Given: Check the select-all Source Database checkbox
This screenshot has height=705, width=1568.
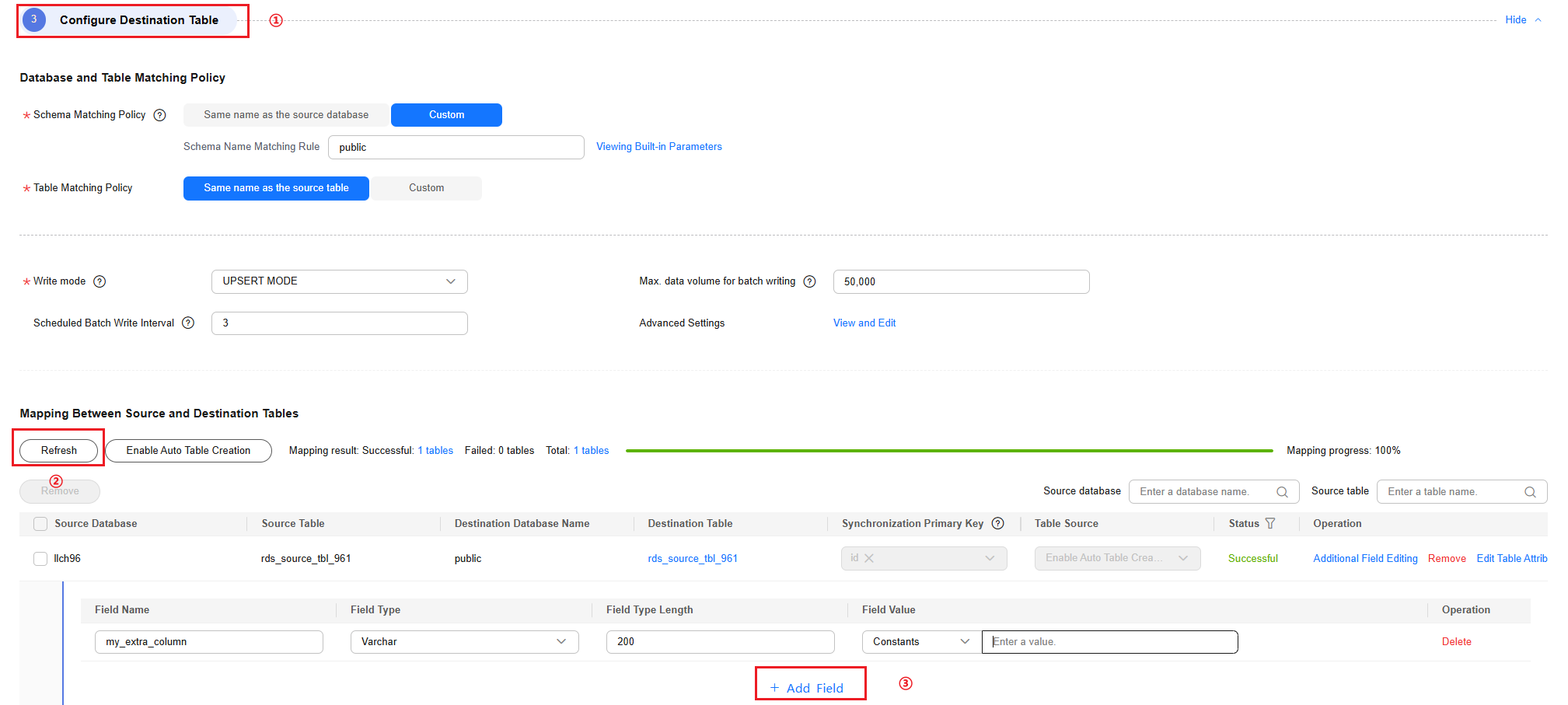Looking at the screenshot, I should (40, 524).
